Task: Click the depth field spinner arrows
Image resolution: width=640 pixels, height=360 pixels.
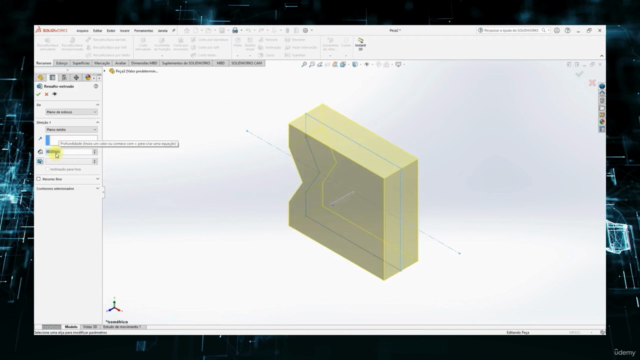Action: (95, 151)
